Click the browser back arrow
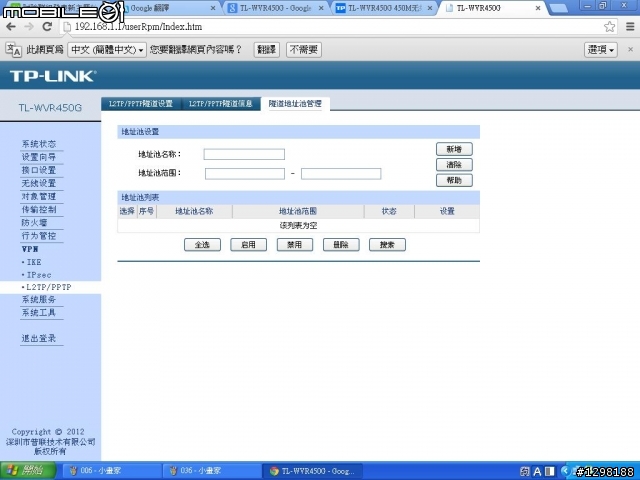Screen dimensions: 640x480 point(11,27)
